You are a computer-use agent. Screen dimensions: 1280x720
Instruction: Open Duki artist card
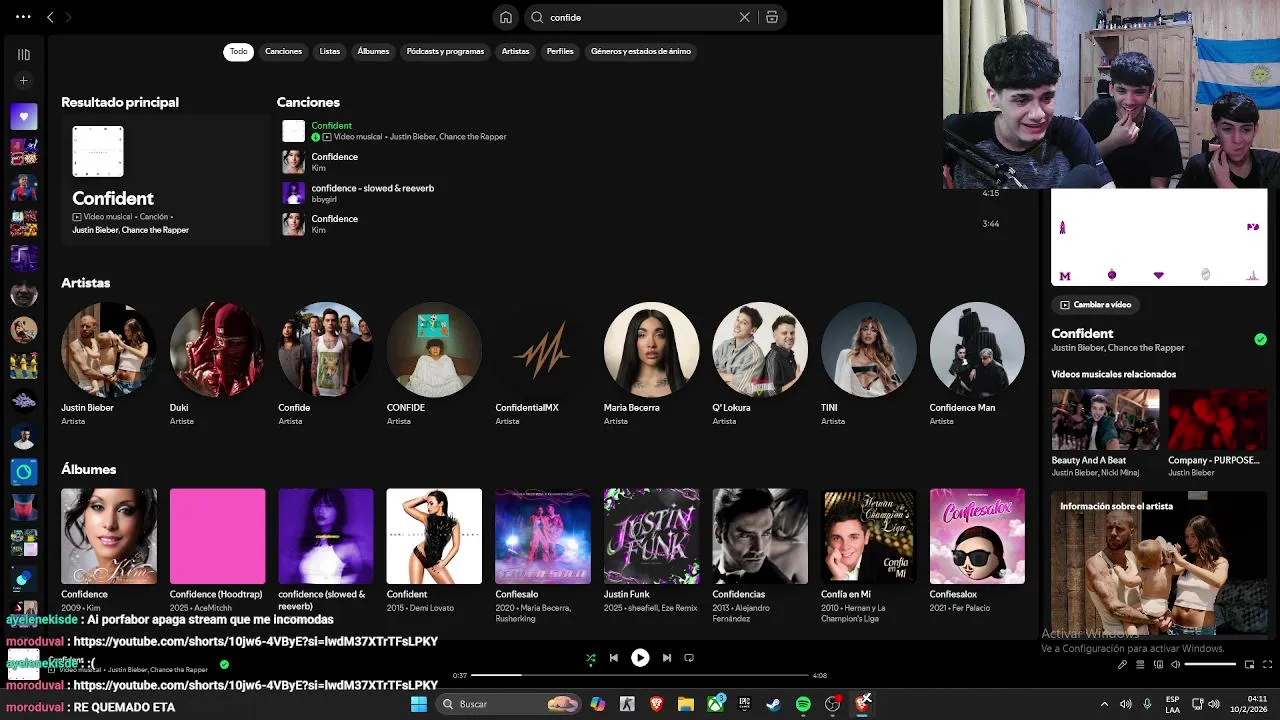(217, 363)
